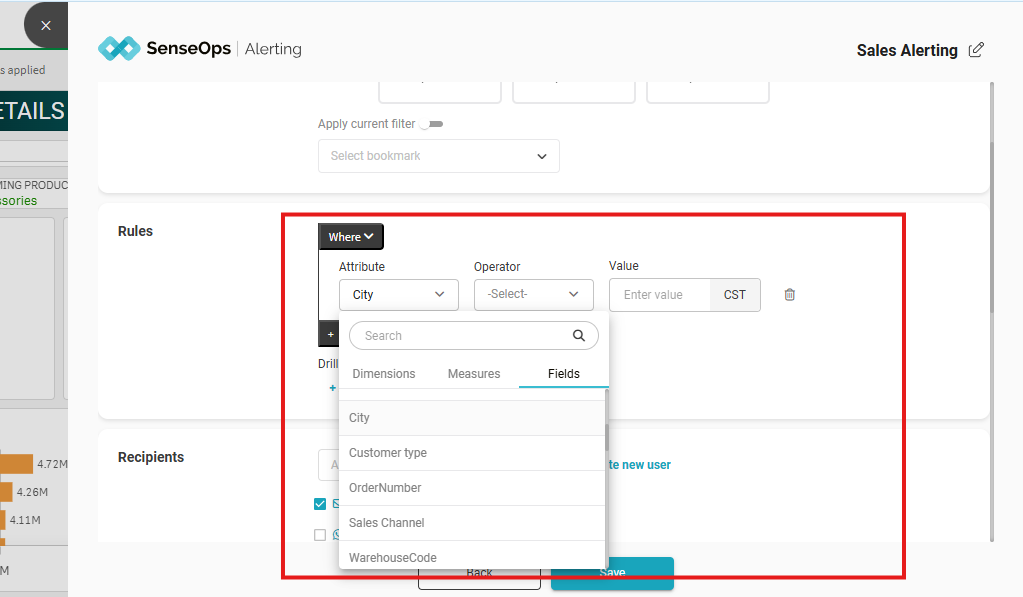Open the Where condition dropdown
The image size is (1023, 597).
click(x=351, y=237)
